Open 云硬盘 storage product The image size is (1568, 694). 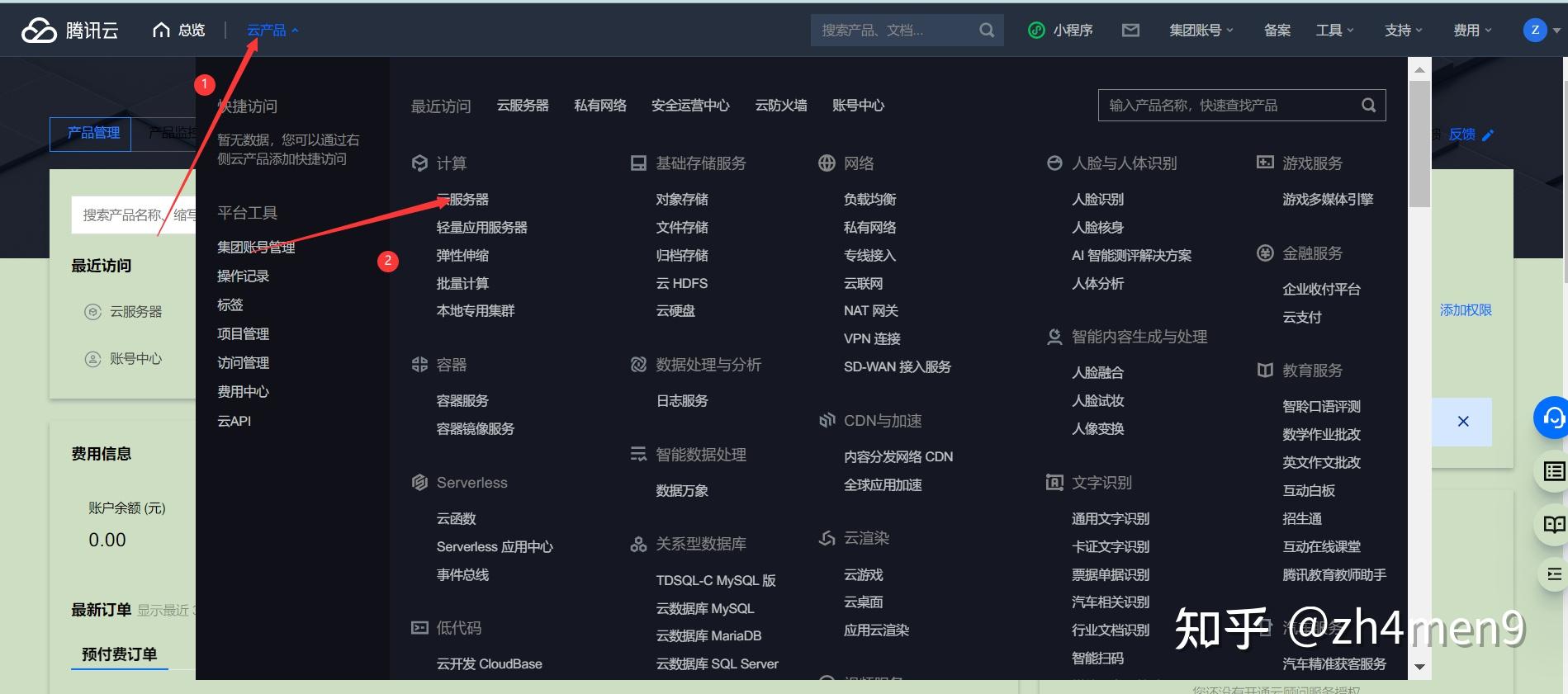(675, 311)
